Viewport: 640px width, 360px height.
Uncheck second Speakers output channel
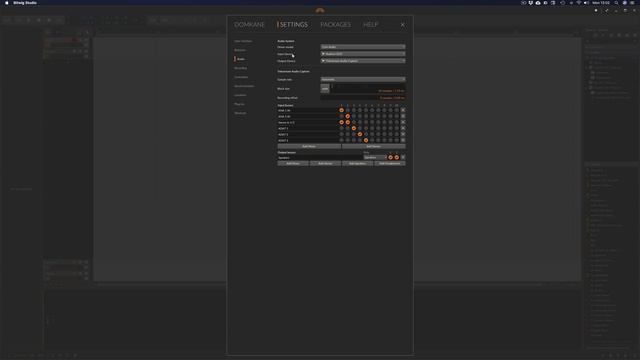397,157
